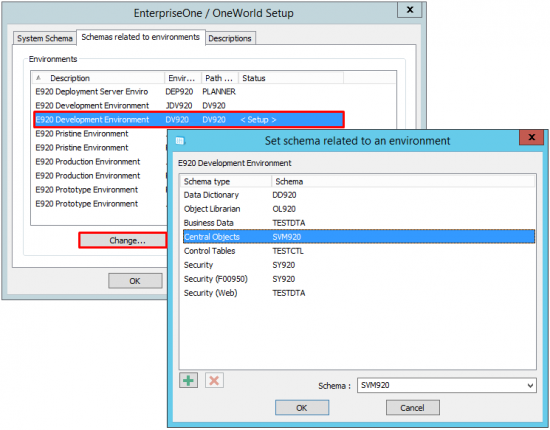Select the Object Librarian schema row
Screen dimensions: 550x430
click(359, 209)
